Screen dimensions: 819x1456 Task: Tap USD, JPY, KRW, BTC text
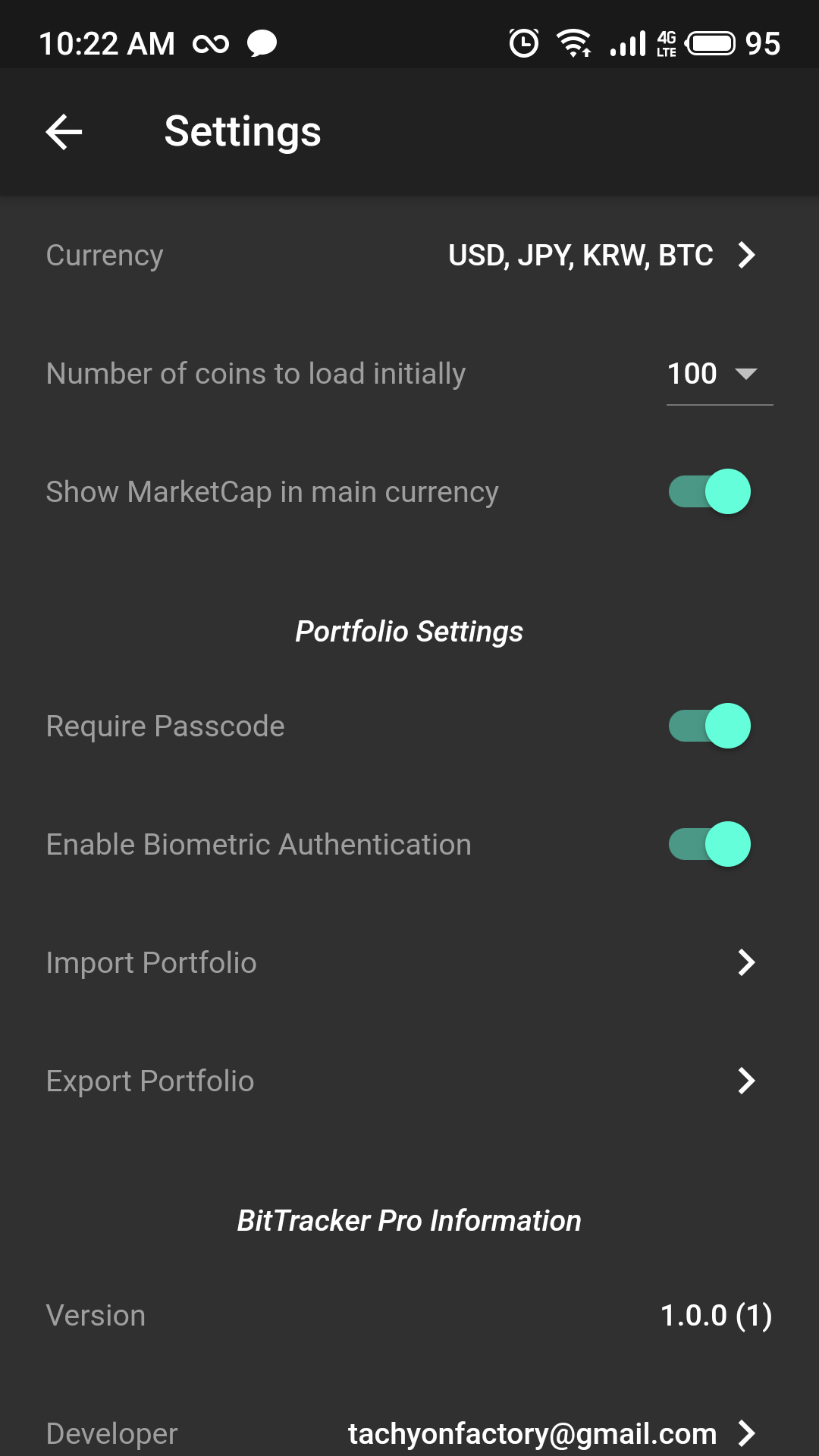point(580,256)
